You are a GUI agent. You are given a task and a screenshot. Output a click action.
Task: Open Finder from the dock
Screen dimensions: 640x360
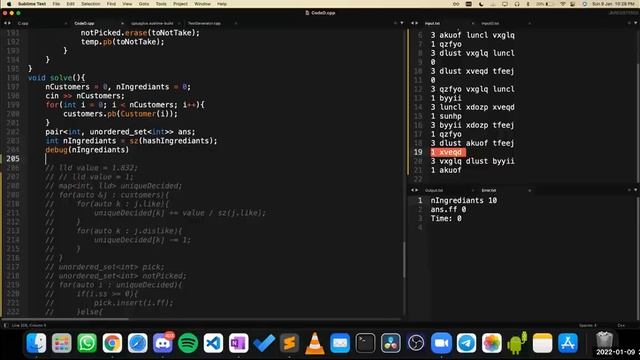36,343
